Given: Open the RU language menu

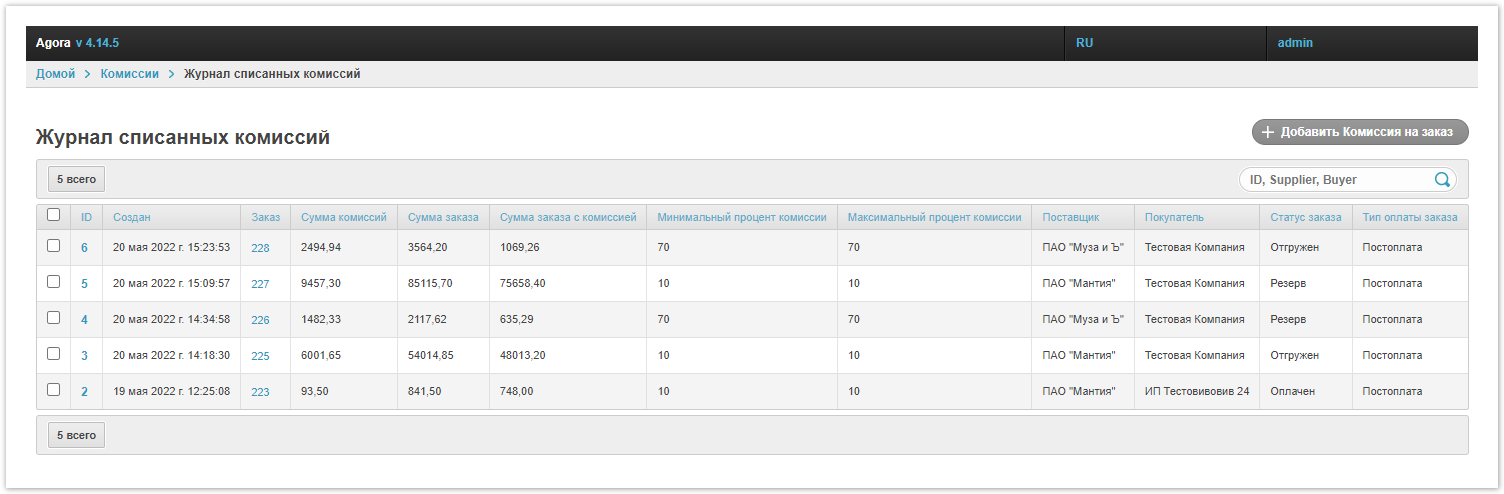Looking at the screenshot, I should tap(1084, 43).
